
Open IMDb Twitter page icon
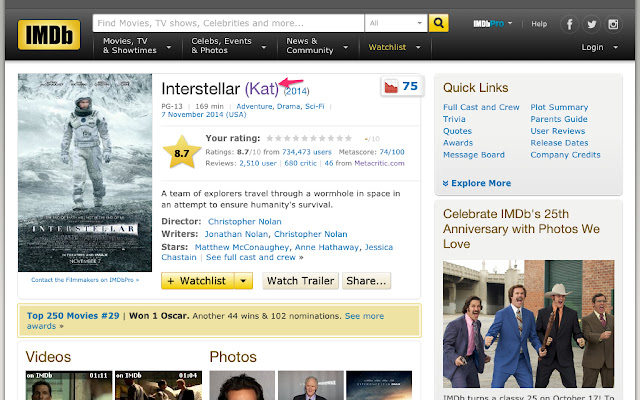(592, 24)
